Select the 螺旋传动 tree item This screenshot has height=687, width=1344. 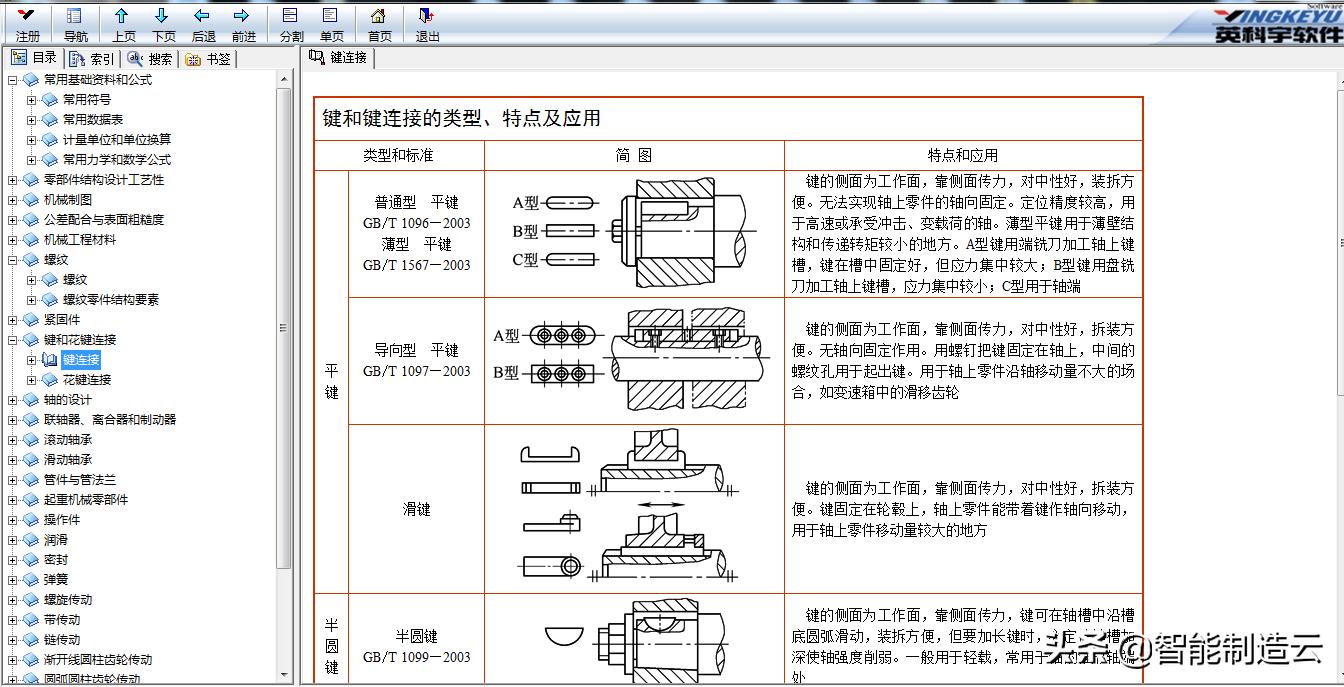67,600
